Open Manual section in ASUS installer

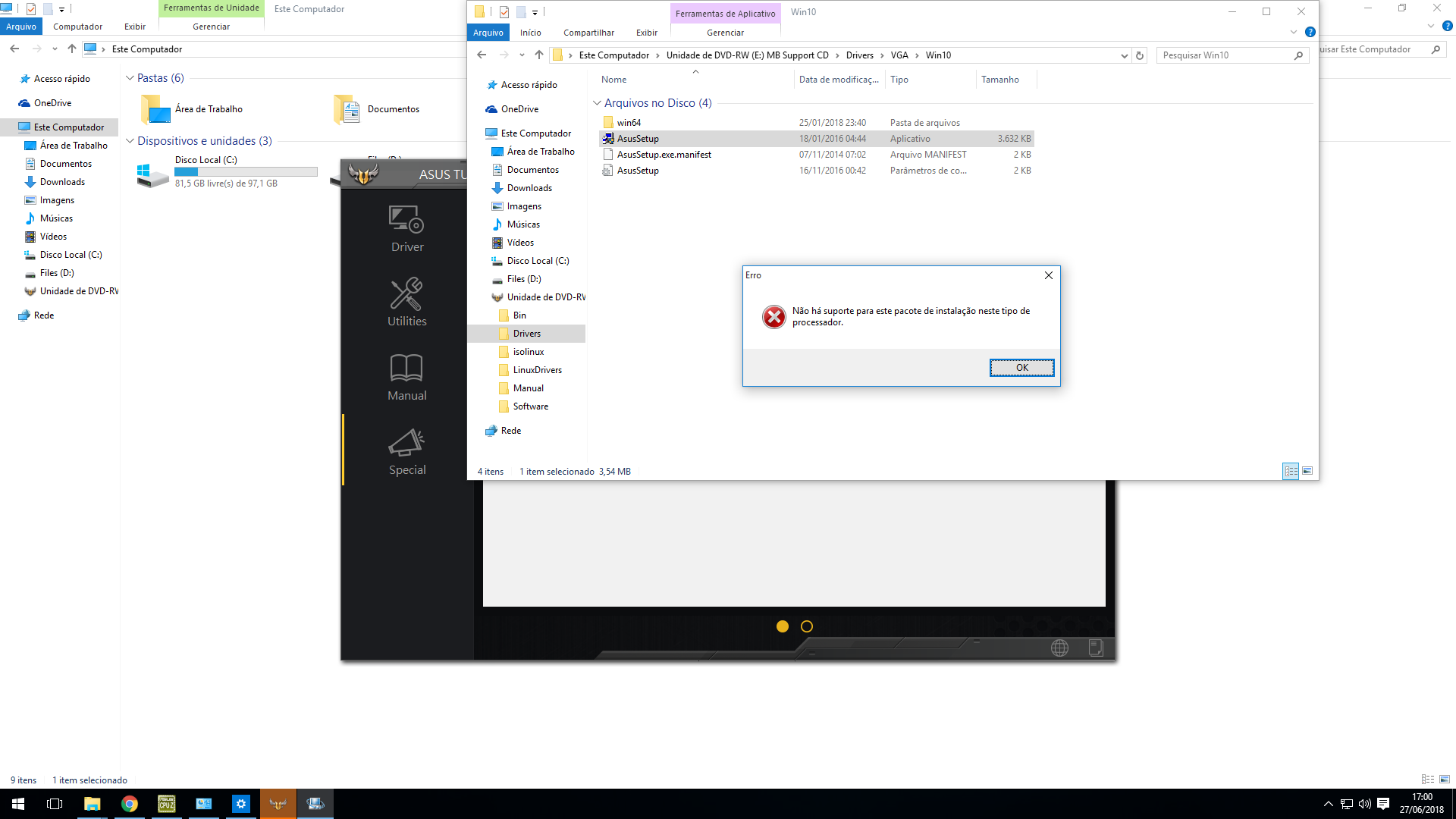pyautogui.click(x=407, y=377)
